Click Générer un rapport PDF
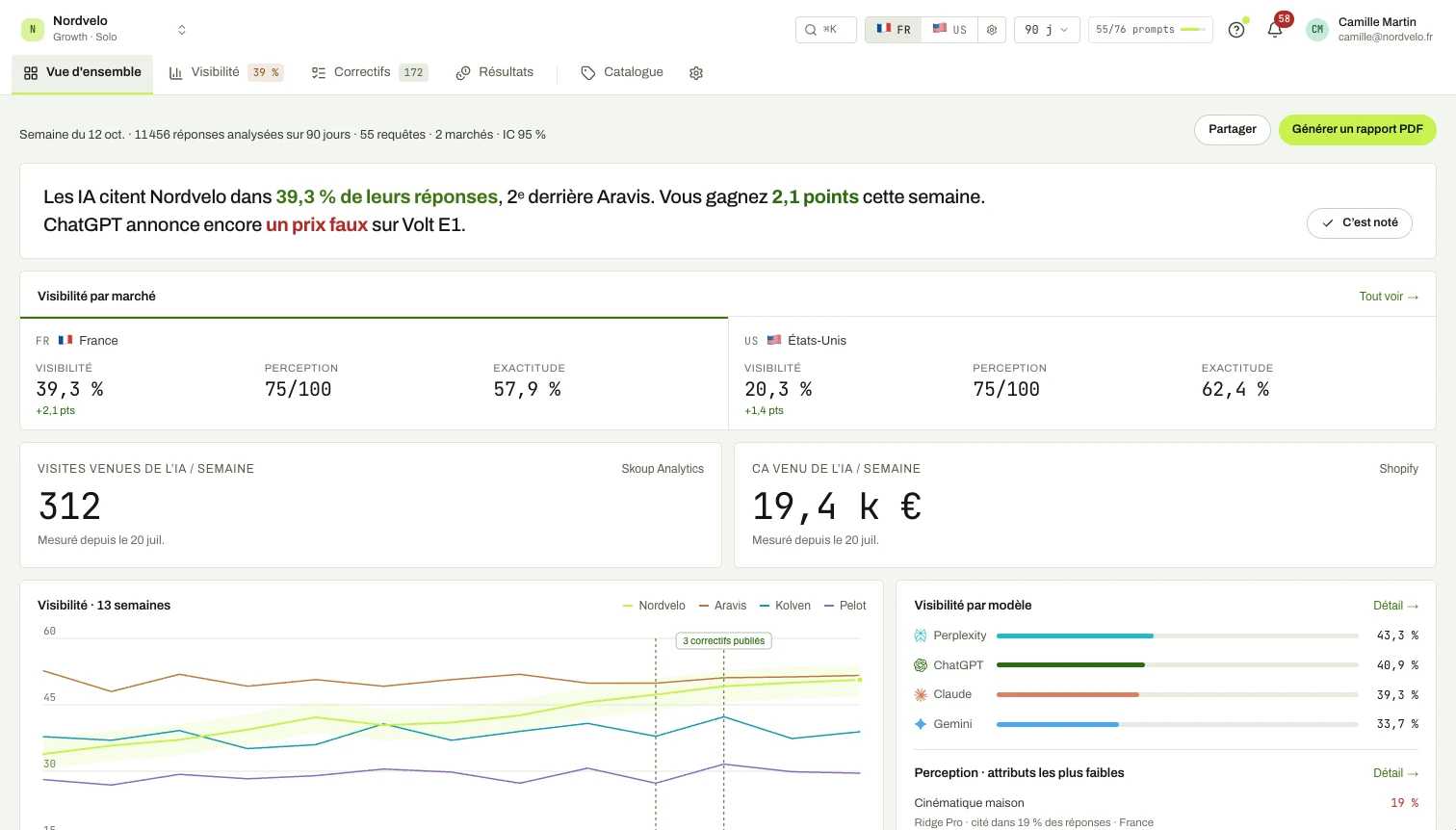This screenshot has height=830, width=1456. tap(1358, 130)
